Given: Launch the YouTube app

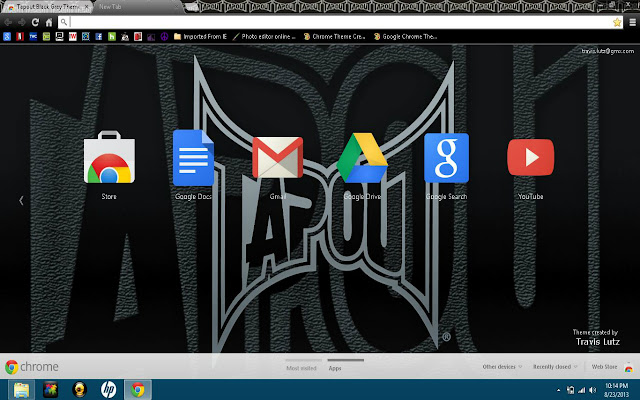Looking at the screenshot, I should [x=531, y=158].
